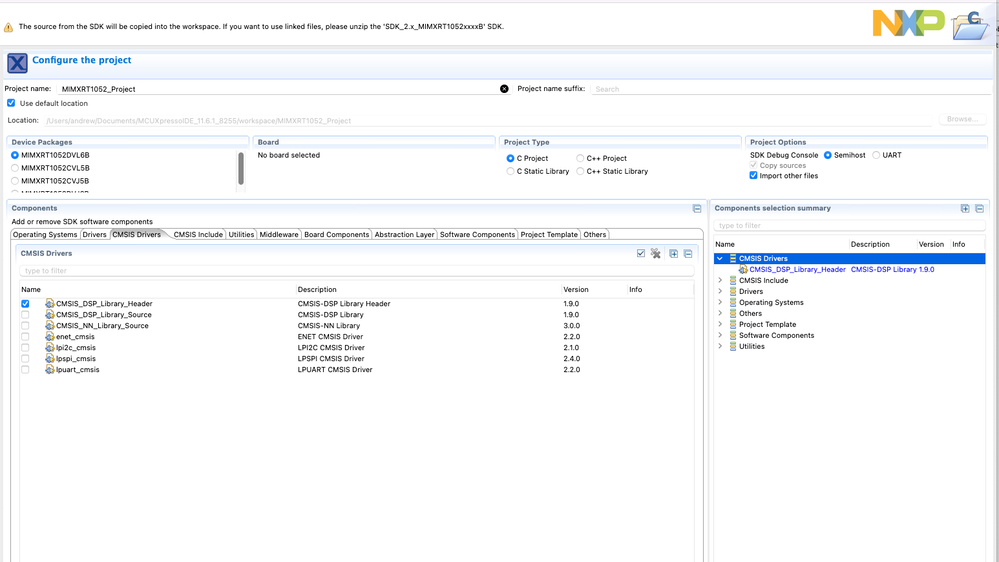Select MIMXRT1052CVL5B device package
The height and width of the screenshot is (562, 999).
coord(15,168)
